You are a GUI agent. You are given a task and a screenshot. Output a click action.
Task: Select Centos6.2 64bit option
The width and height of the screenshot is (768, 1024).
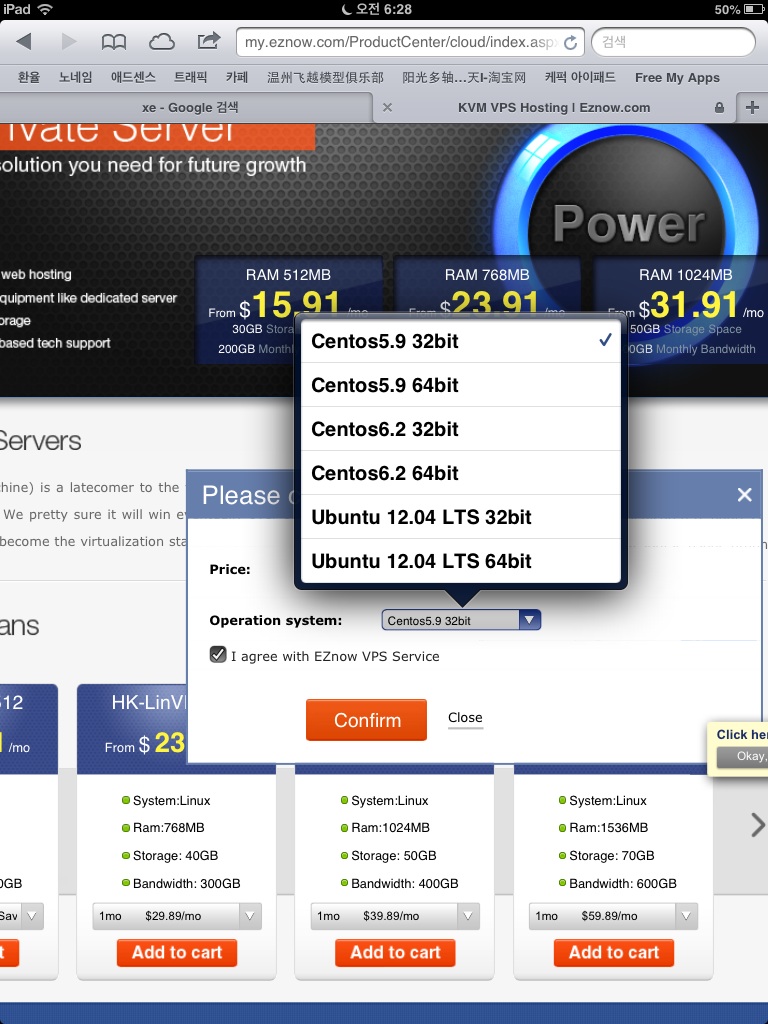(460, 473)
